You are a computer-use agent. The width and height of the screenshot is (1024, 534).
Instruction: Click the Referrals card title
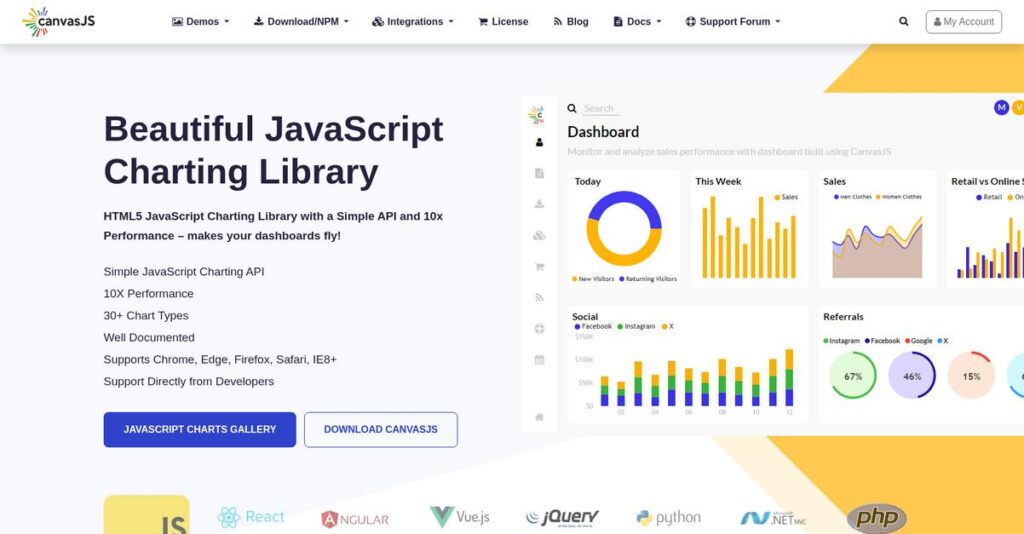(x=843, y=317)
